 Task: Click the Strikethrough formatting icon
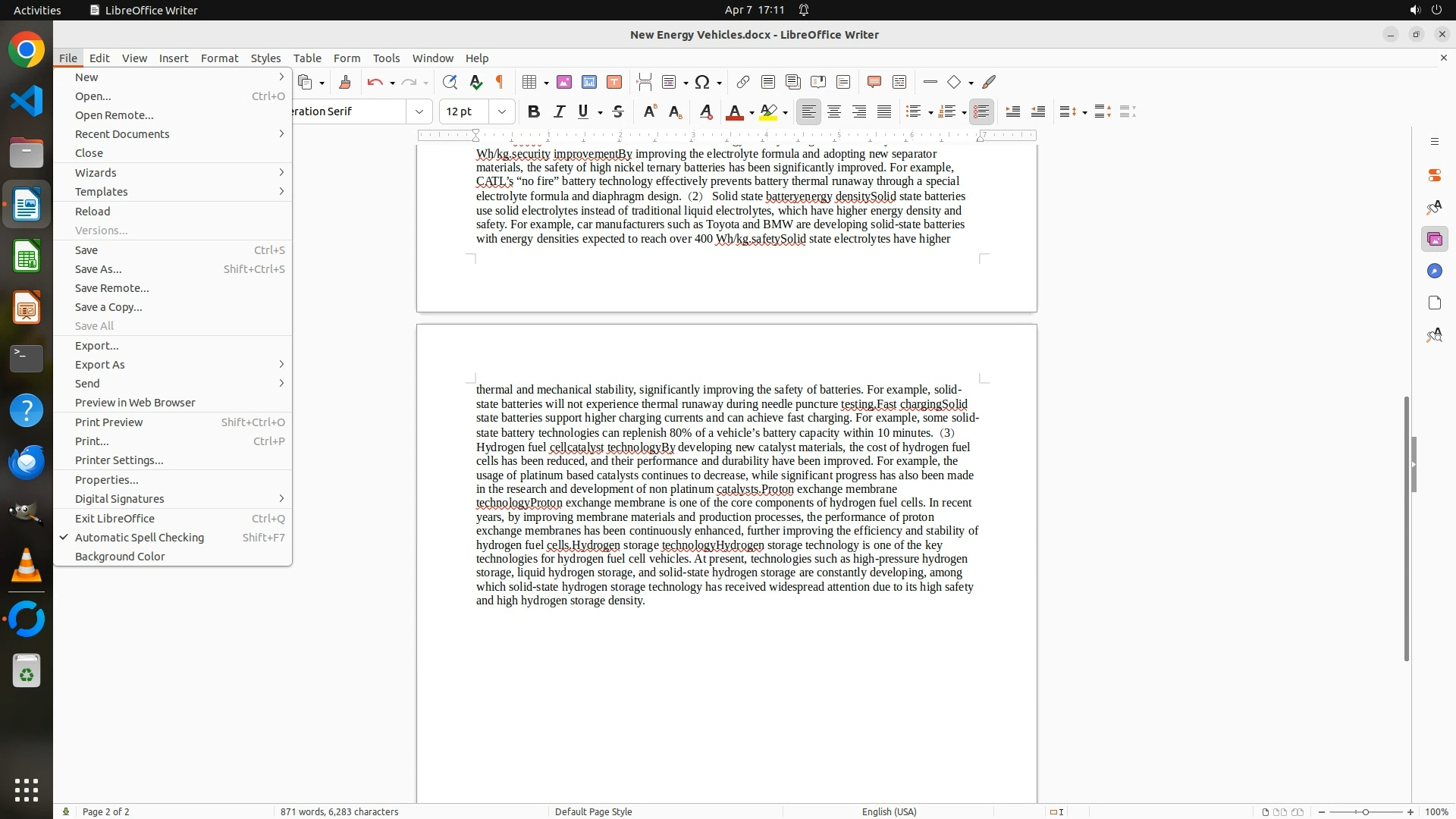tap(618, 111)
